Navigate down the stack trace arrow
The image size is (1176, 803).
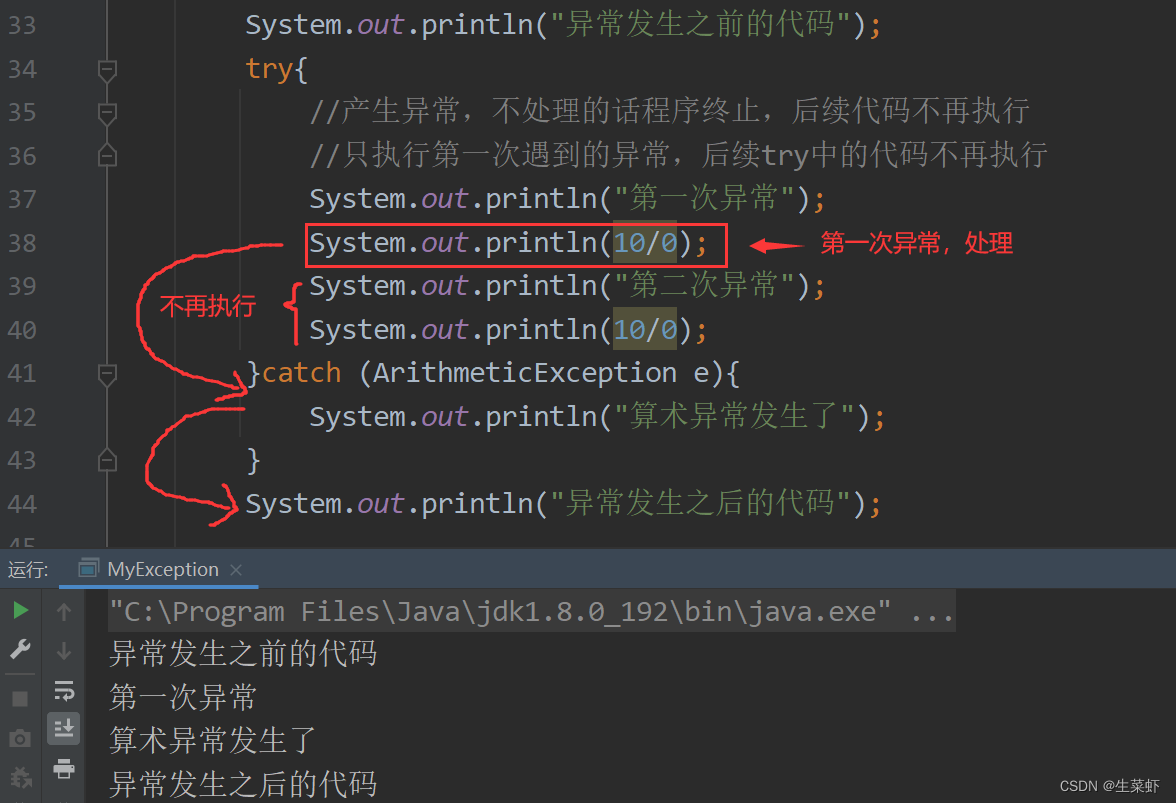pyautogui.click(x=64, y=650)
